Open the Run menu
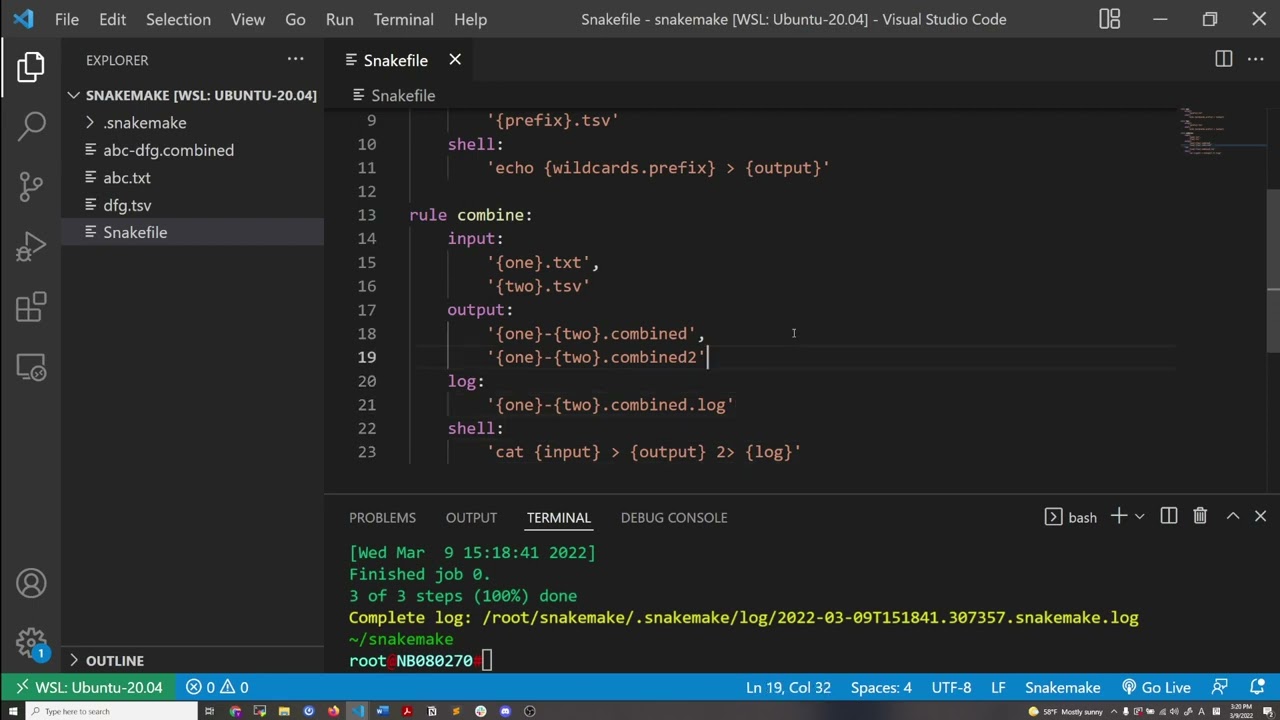The height and width of the screenshot is (720, 1280). tap(339, 19)
